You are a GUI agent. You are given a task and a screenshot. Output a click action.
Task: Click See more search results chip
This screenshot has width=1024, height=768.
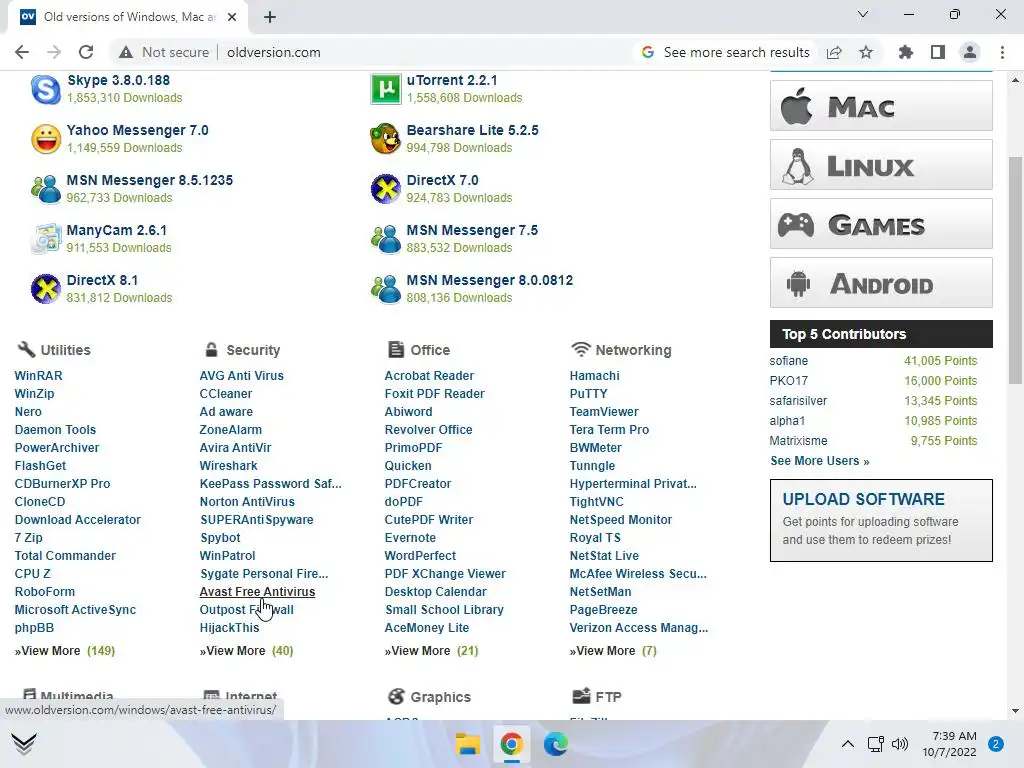[725, 52]
